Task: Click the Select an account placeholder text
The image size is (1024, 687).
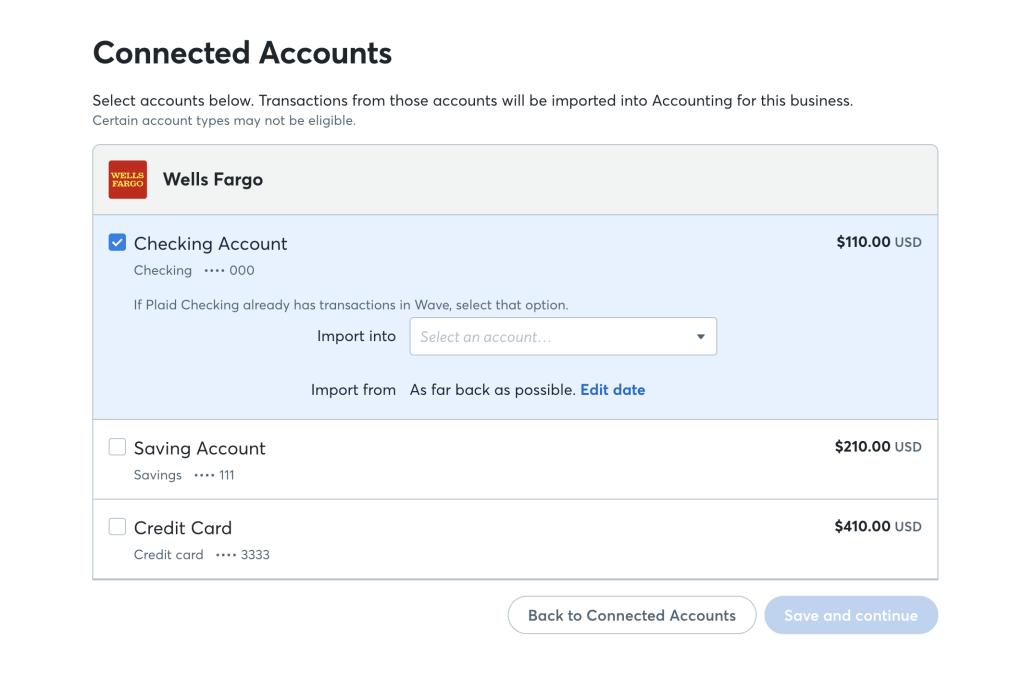Action: (485, 337)
